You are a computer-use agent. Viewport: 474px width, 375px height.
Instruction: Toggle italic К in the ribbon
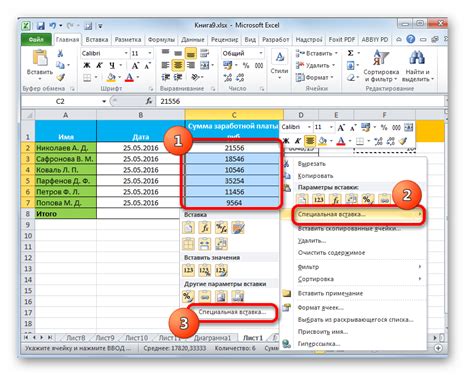pos(99,65)
